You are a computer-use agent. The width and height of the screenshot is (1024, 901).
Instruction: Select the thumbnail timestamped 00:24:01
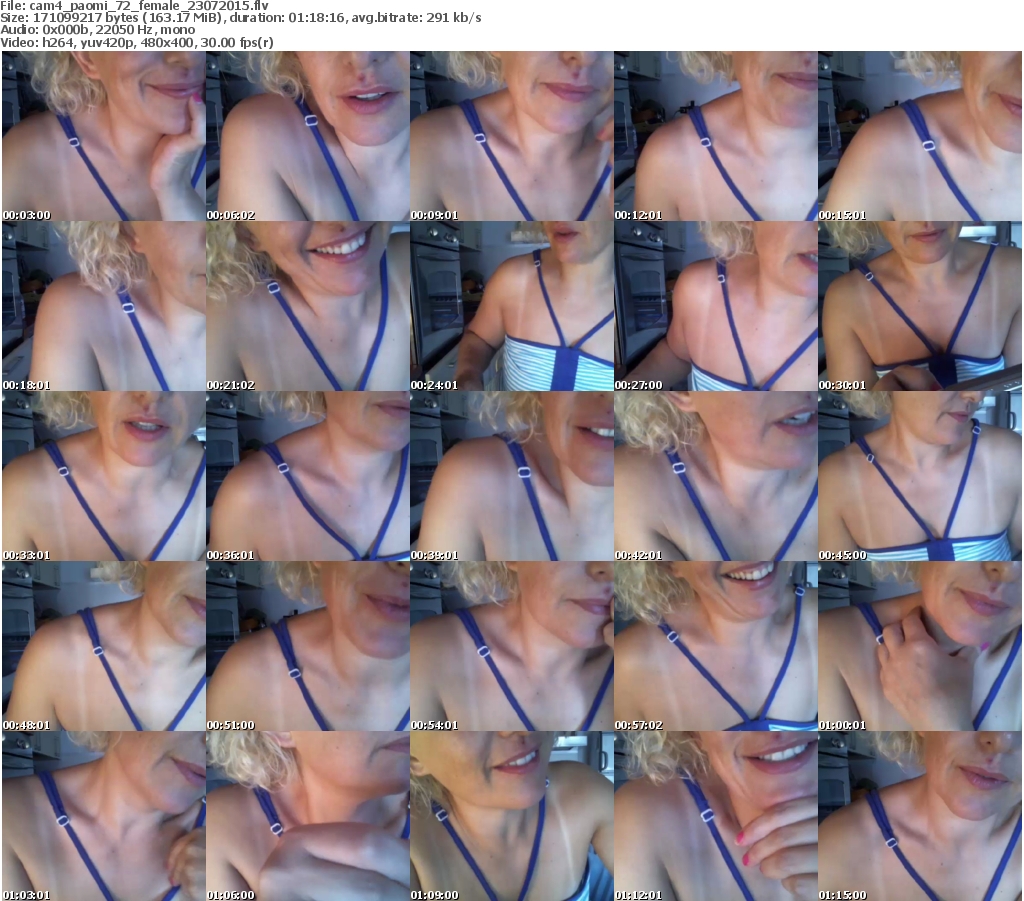(x=512, y=306)
